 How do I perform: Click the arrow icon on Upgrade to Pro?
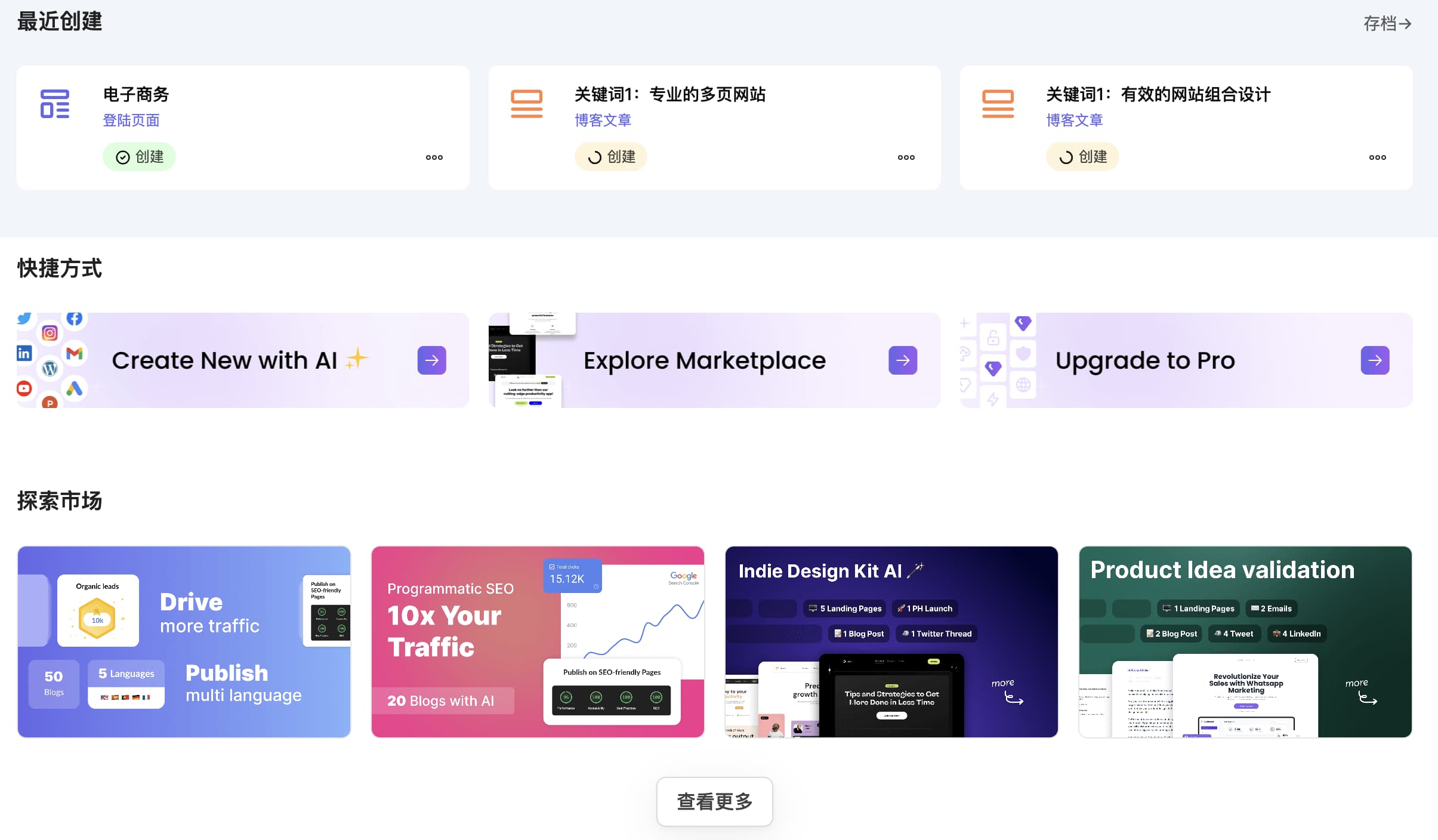coord(1375,360)
